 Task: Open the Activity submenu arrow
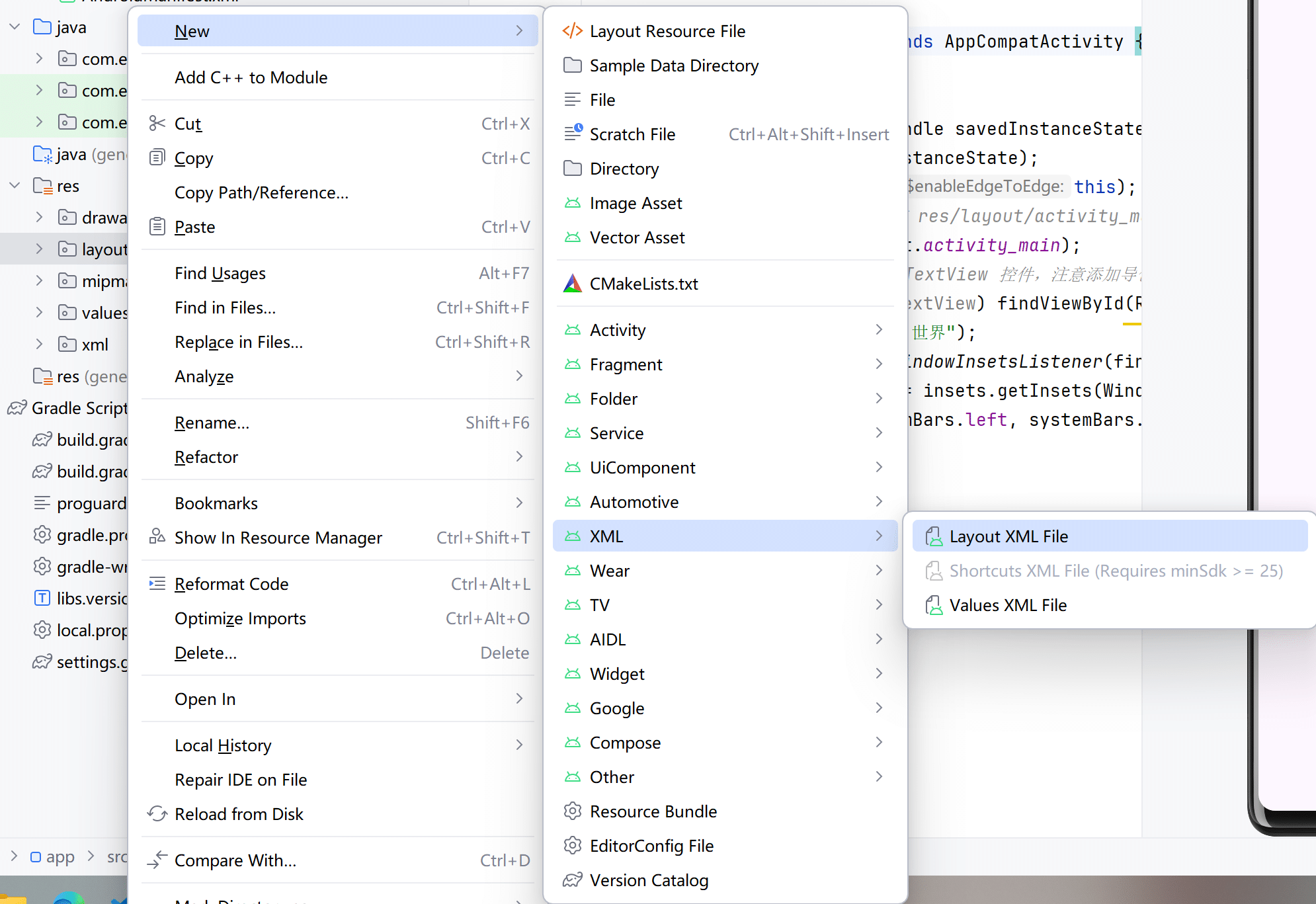tap(879, 330)
